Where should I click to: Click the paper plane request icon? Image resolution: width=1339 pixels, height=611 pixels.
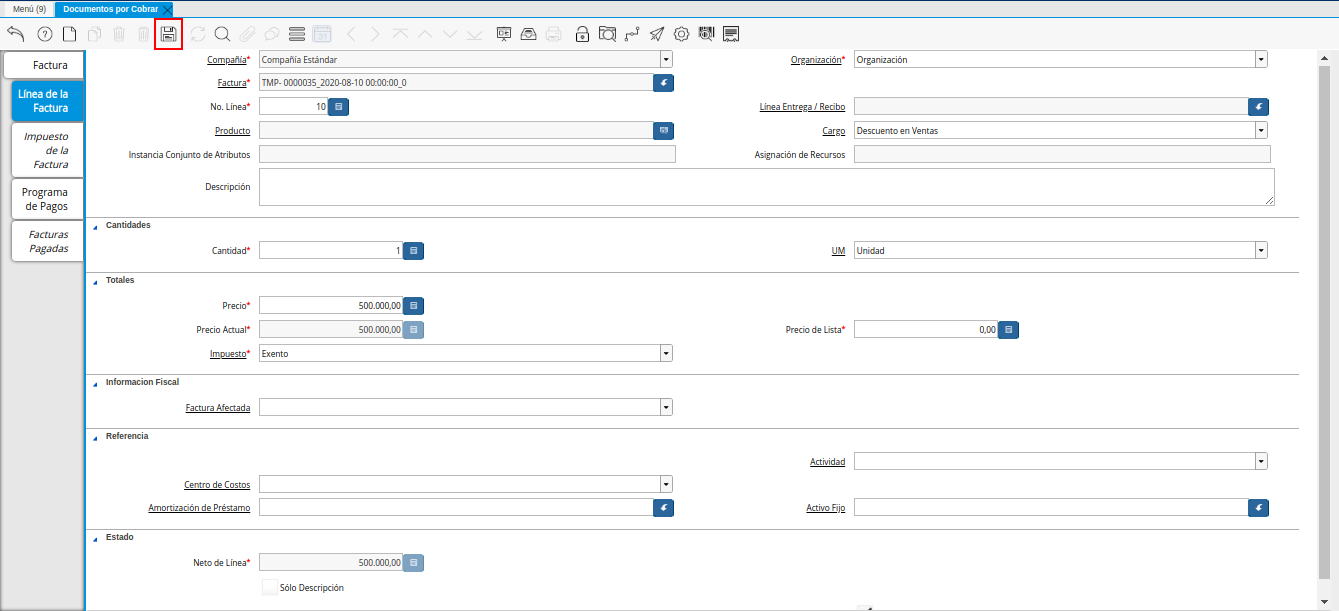click(657, 34)
